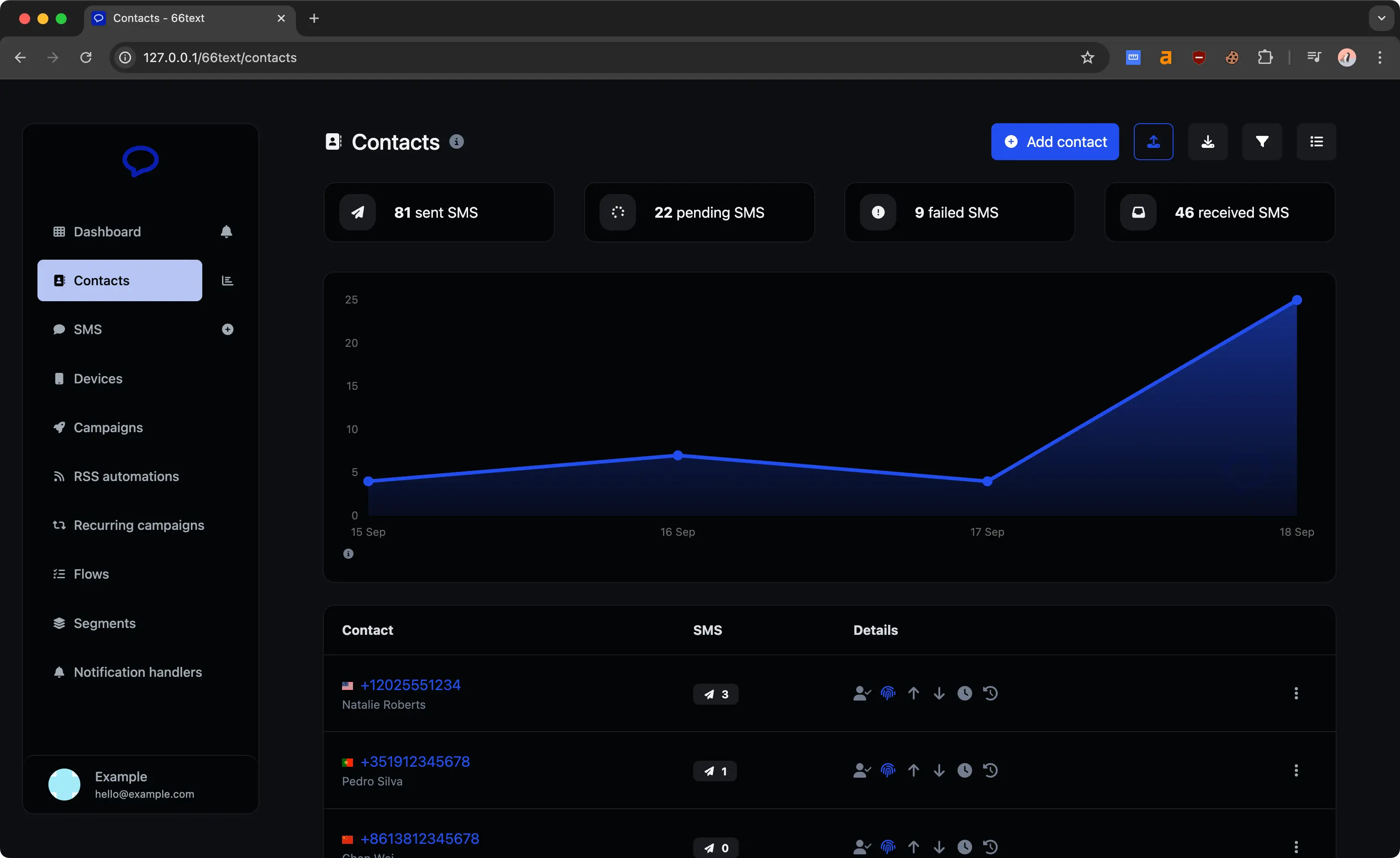Open the import contacts upload icon
The height and width of the screenshot is (858, 1400).
point(1153,141)
